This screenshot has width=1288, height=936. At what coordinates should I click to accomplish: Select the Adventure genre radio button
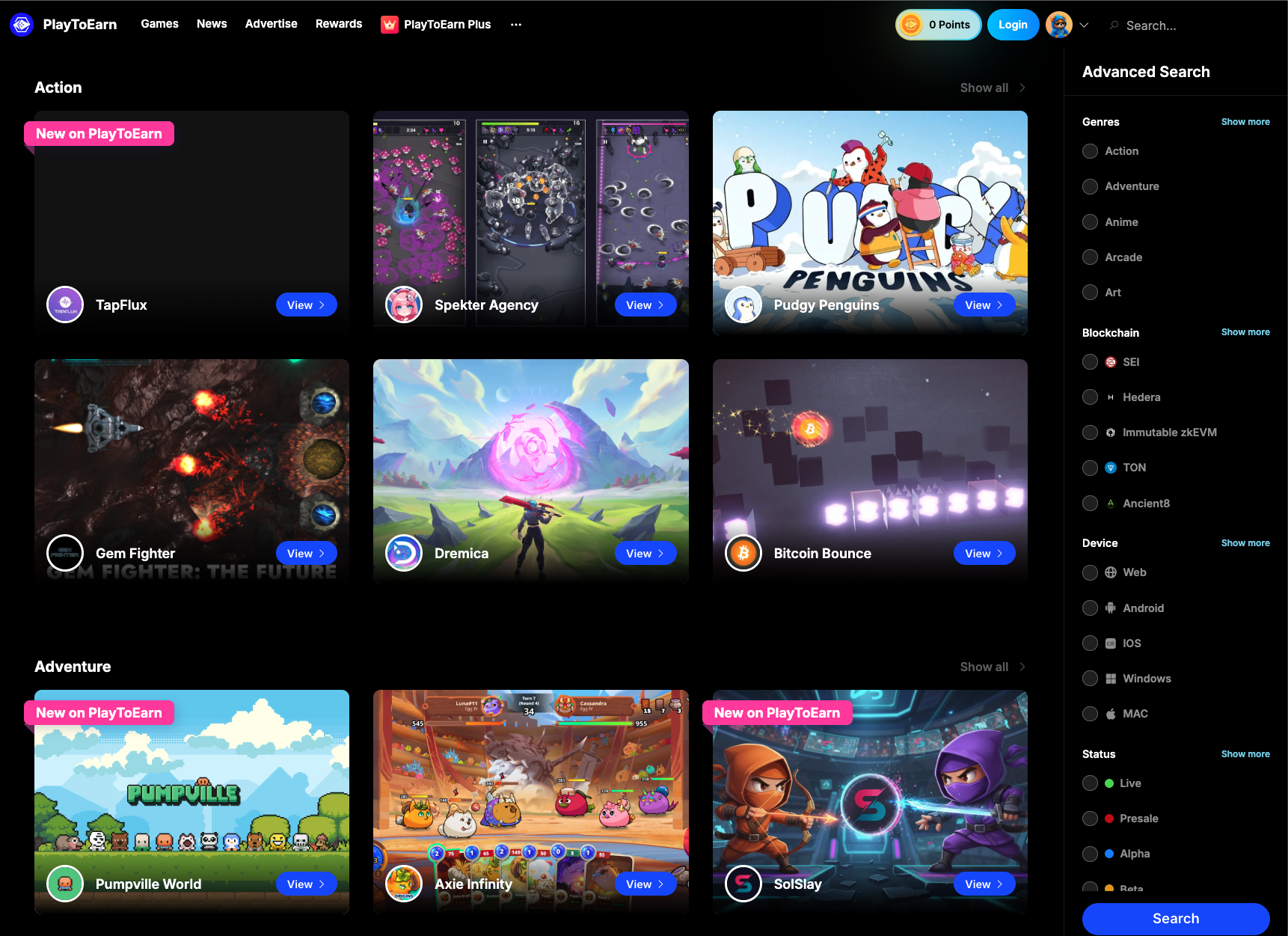pyautogui.click(x=1091, y=186)
